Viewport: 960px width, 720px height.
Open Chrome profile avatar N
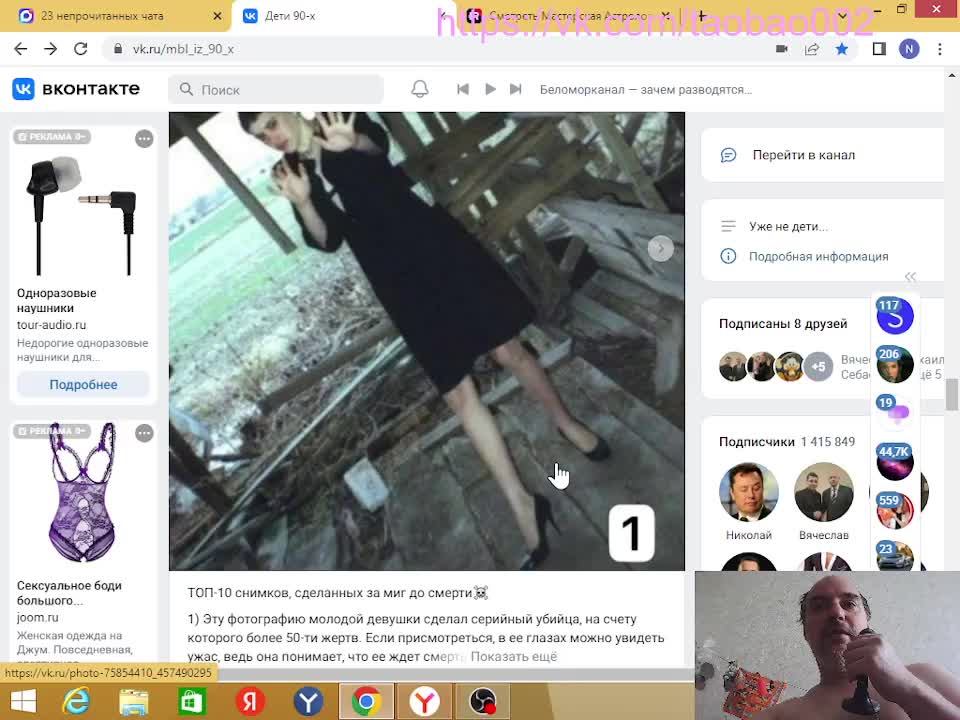coord(909,49)
